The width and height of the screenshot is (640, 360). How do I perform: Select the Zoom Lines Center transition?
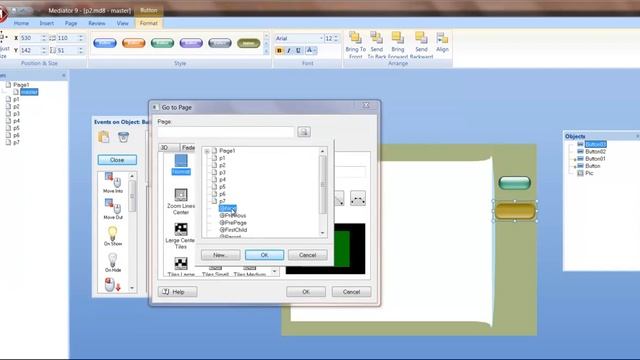[181, 201]
